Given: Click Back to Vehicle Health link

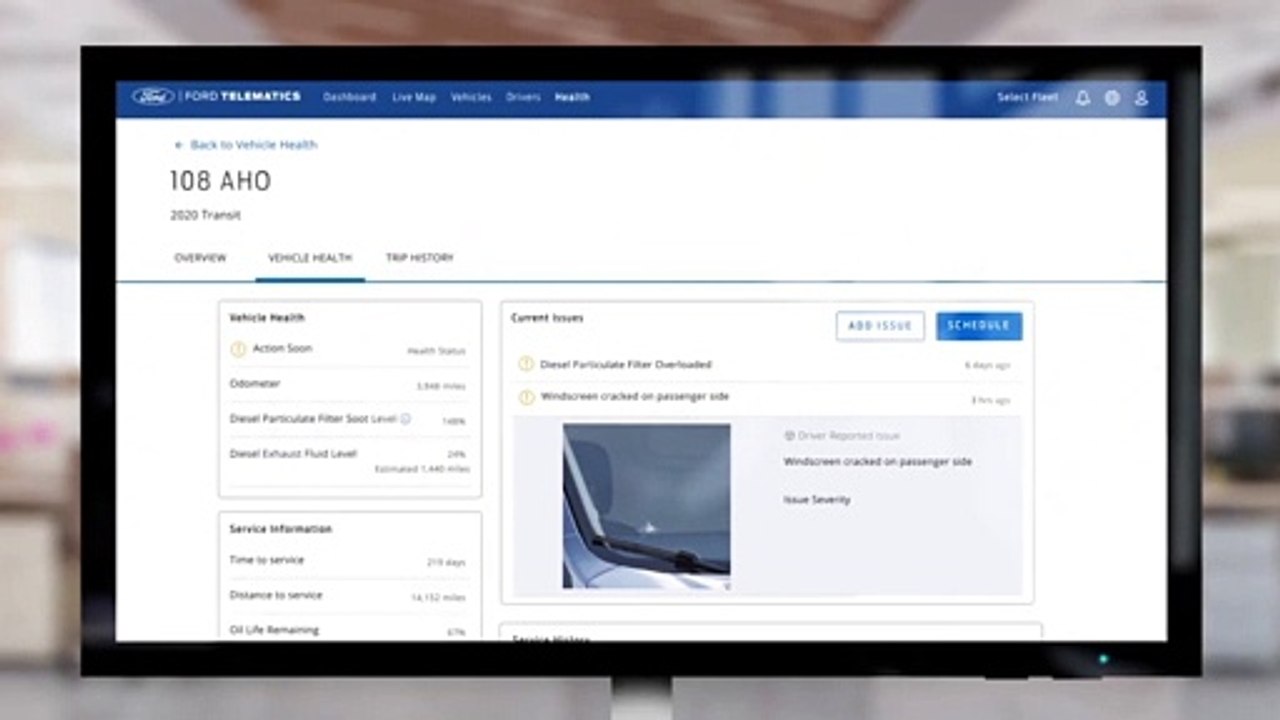Looking at the screenshot, I should 254,145.
